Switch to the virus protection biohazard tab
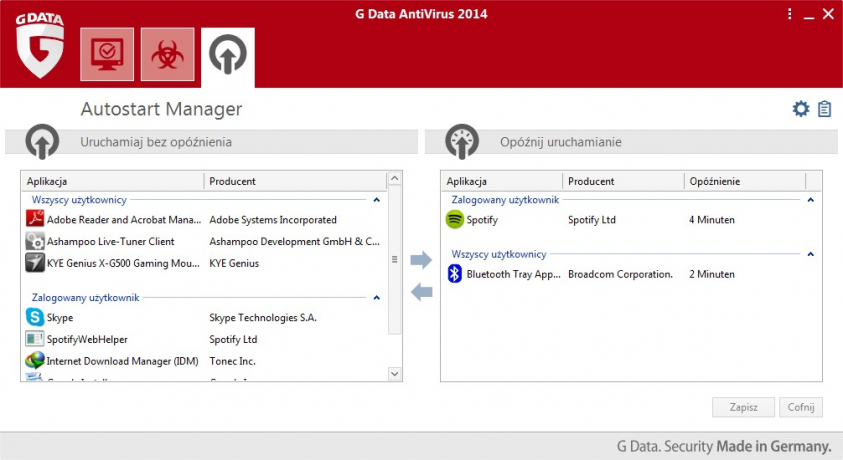This screenshot has height=460, width=843. coord(168,54)
